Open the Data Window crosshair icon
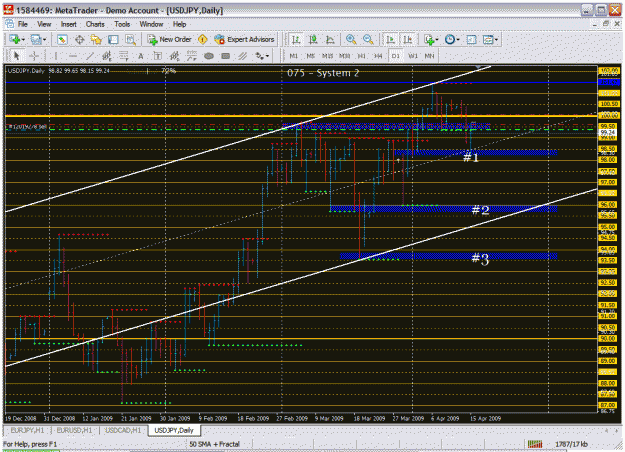625x452 pixels. pyautogui.click(x=79, y=39)
